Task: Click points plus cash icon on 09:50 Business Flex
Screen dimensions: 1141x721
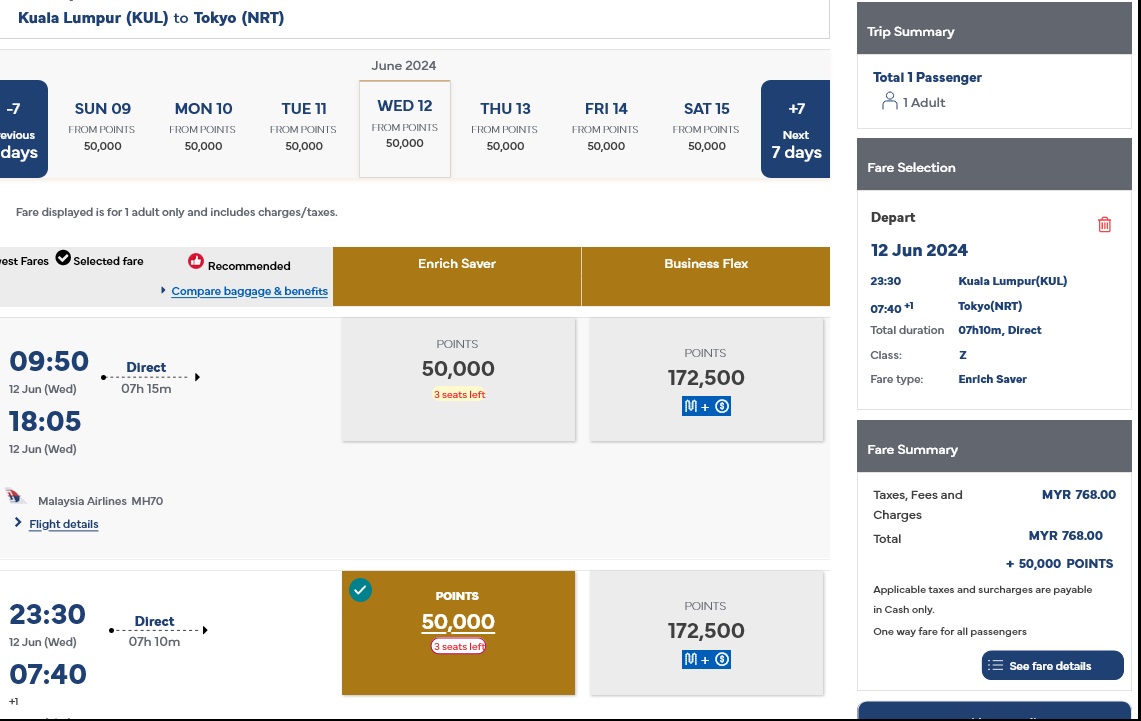Action: [706, 407]
